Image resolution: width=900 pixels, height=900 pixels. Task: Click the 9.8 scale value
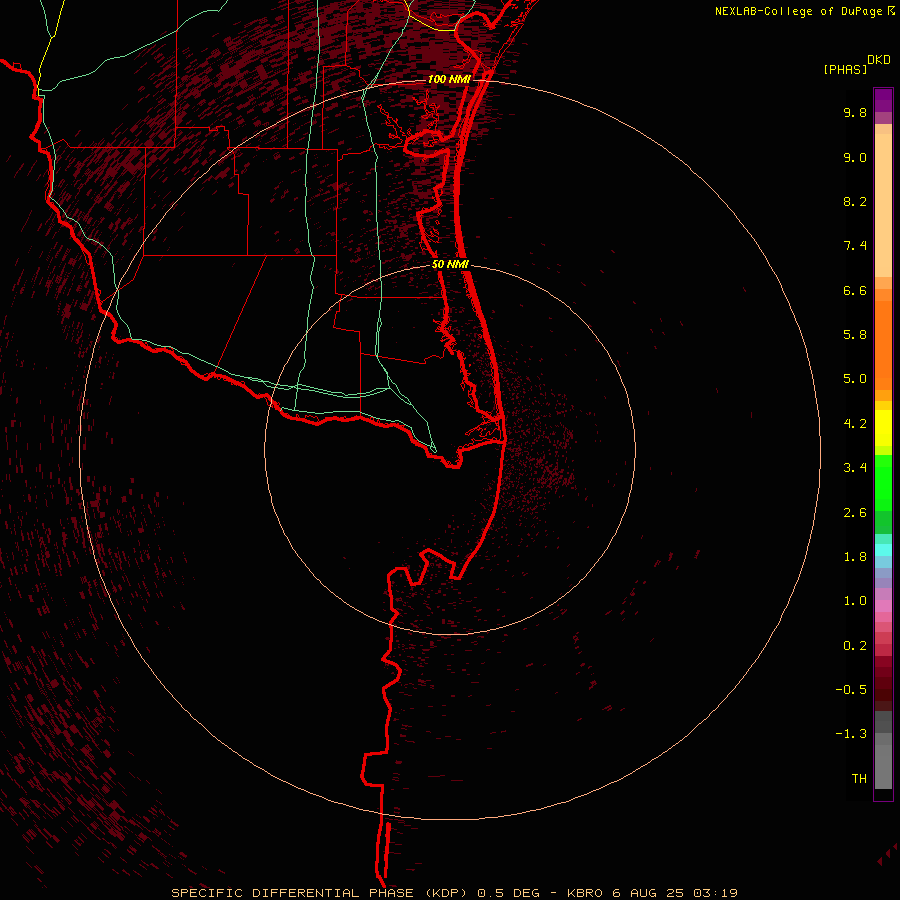tap(855, 113)
